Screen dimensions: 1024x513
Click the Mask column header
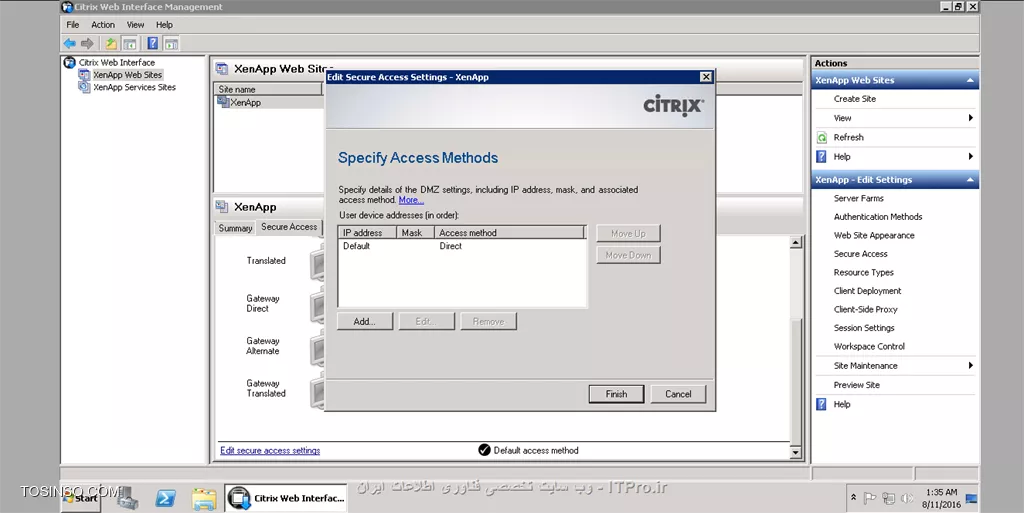click(x=416, y=232)
